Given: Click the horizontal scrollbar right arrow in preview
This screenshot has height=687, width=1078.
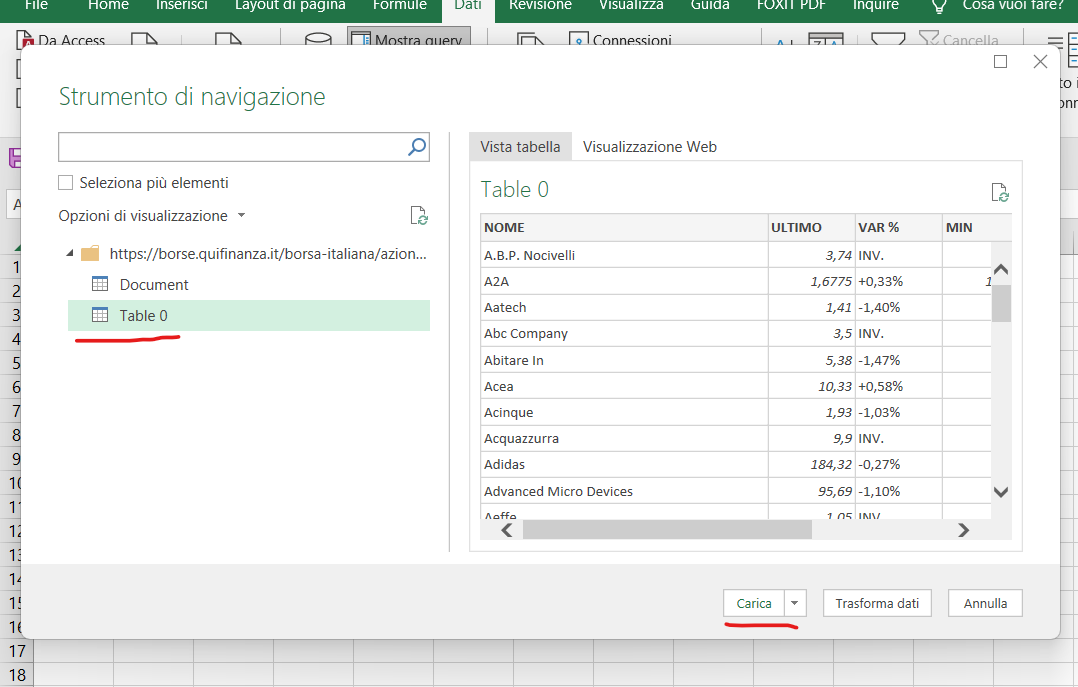Looking at the screenshot, I should click(963, 530).
